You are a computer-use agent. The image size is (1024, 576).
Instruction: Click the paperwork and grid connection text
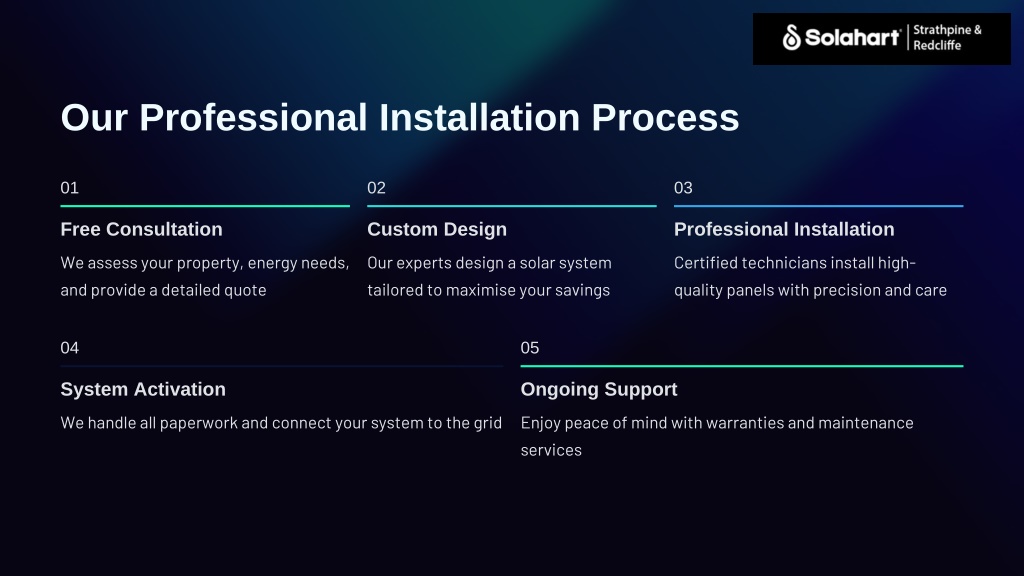click(281, 423)
